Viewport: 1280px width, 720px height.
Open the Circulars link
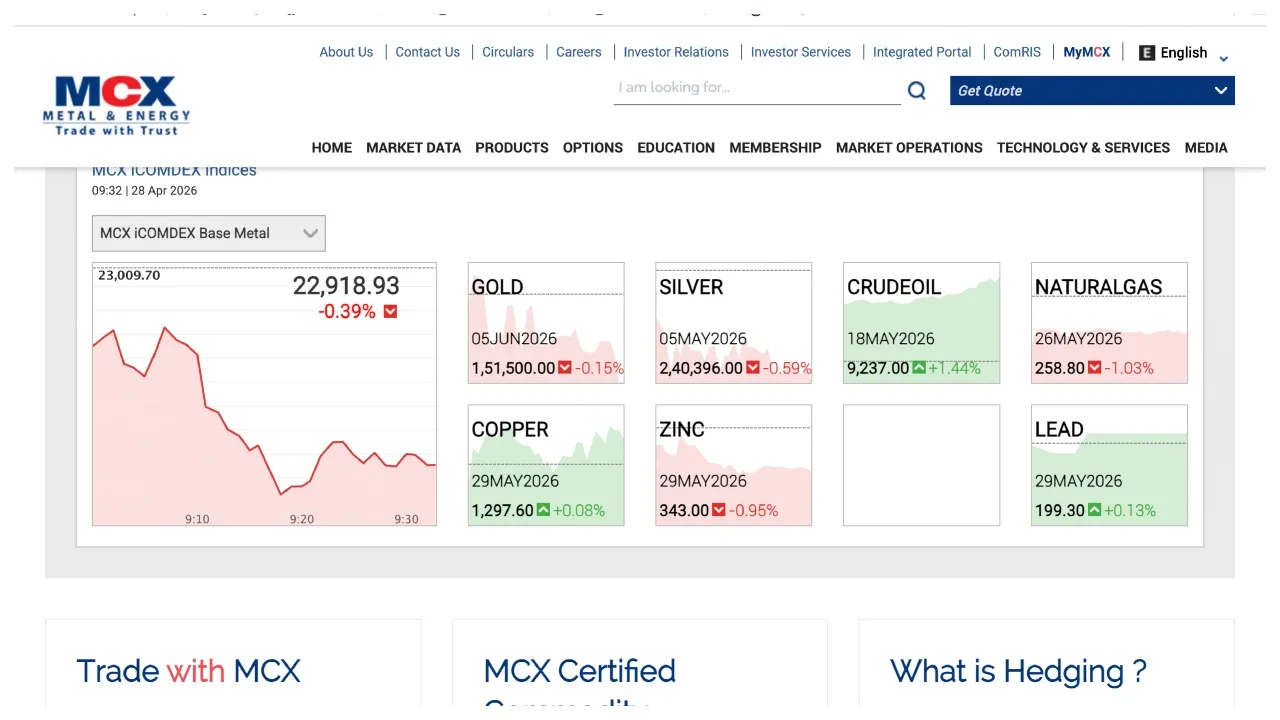508,52
